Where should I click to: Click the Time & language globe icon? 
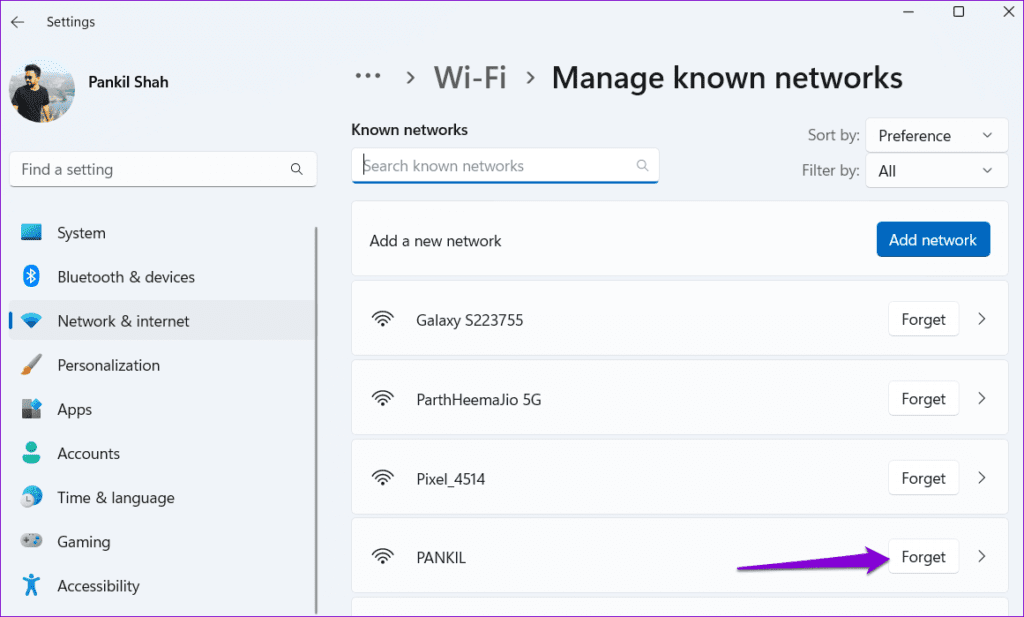coord(31,497)
